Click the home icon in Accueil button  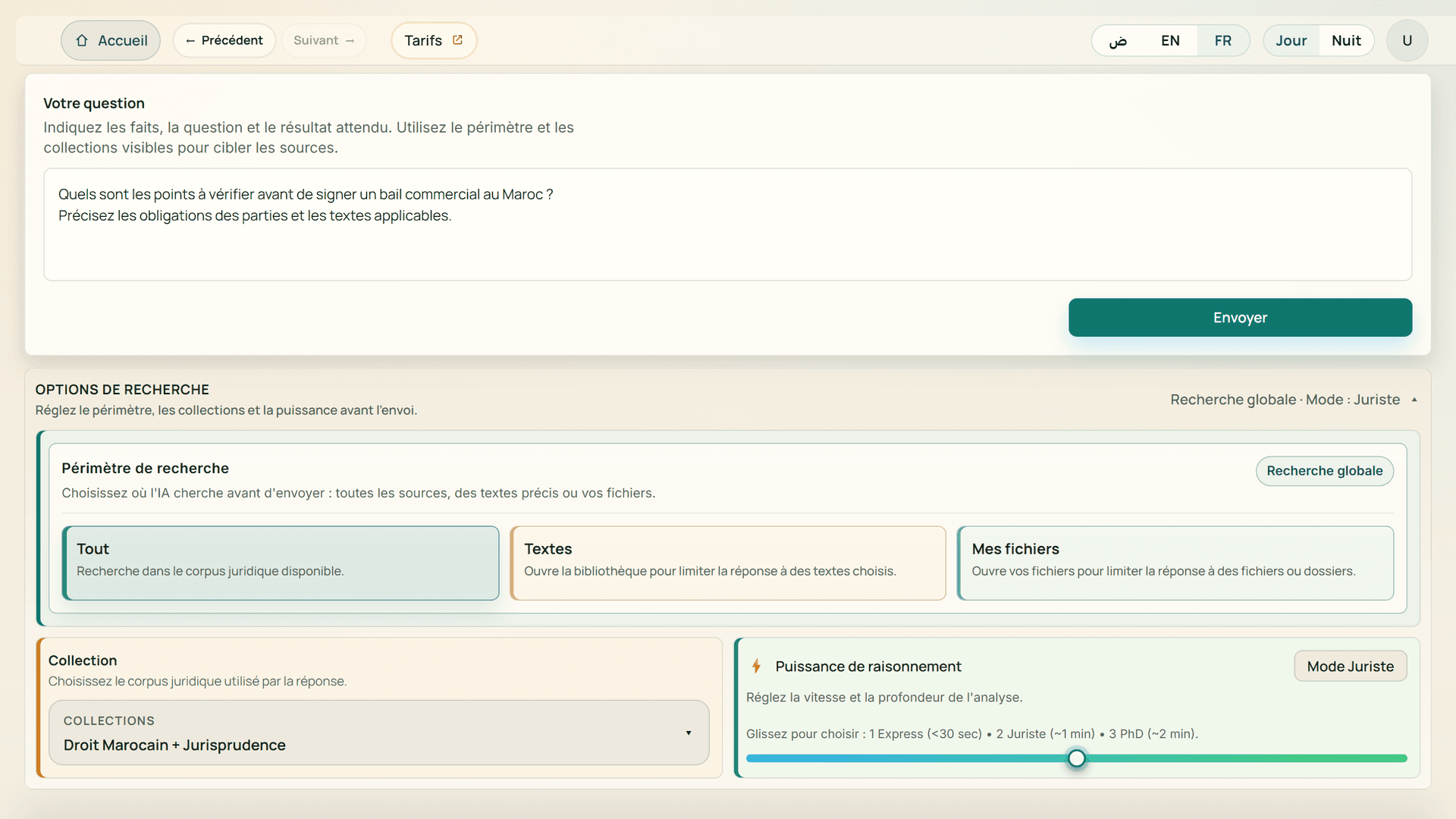[x=82, y=41]
